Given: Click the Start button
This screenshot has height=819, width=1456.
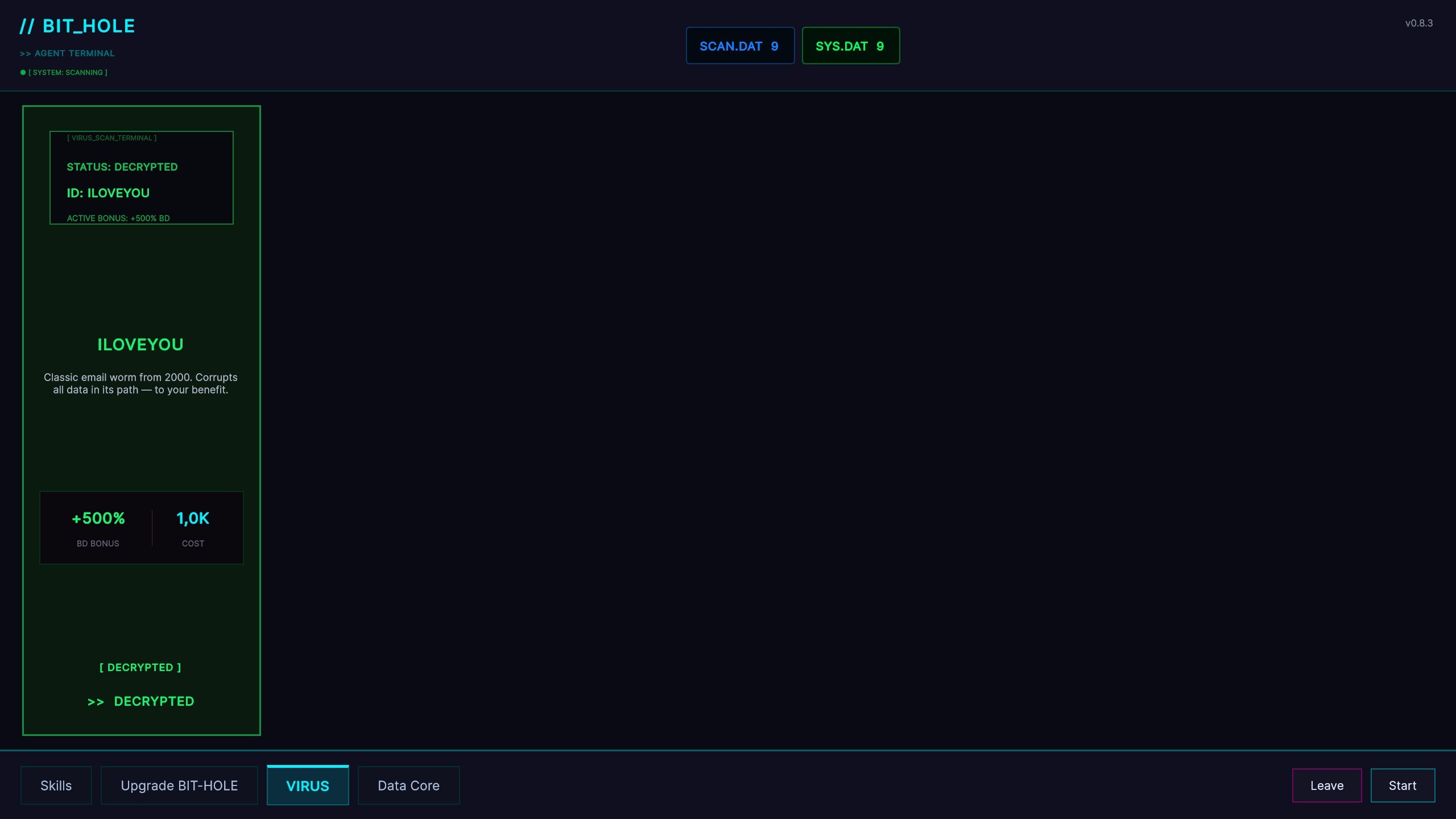Looking at the screenshot, I should pos(1403,785).
